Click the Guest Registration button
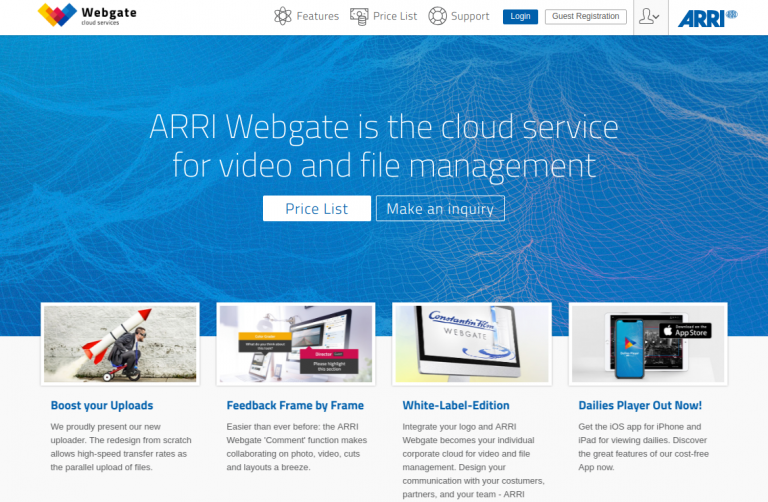 pos(586,16)
